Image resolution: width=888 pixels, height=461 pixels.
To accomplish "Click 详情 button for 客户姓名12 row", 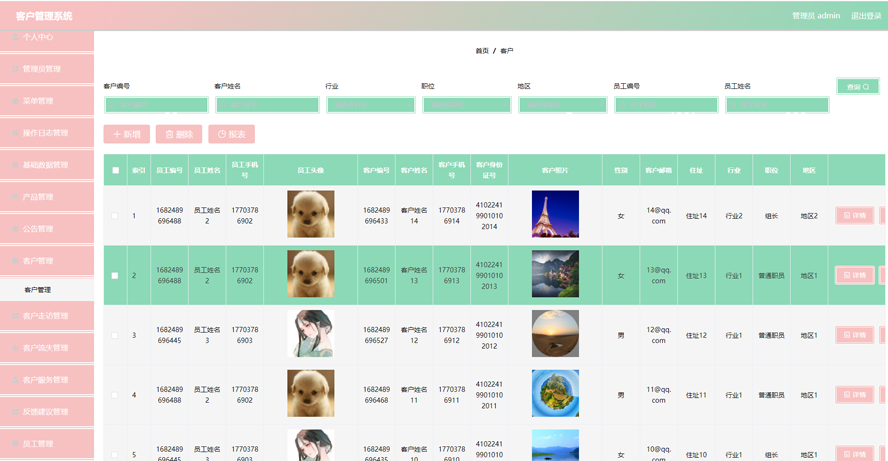I will [x=855, y=335].
